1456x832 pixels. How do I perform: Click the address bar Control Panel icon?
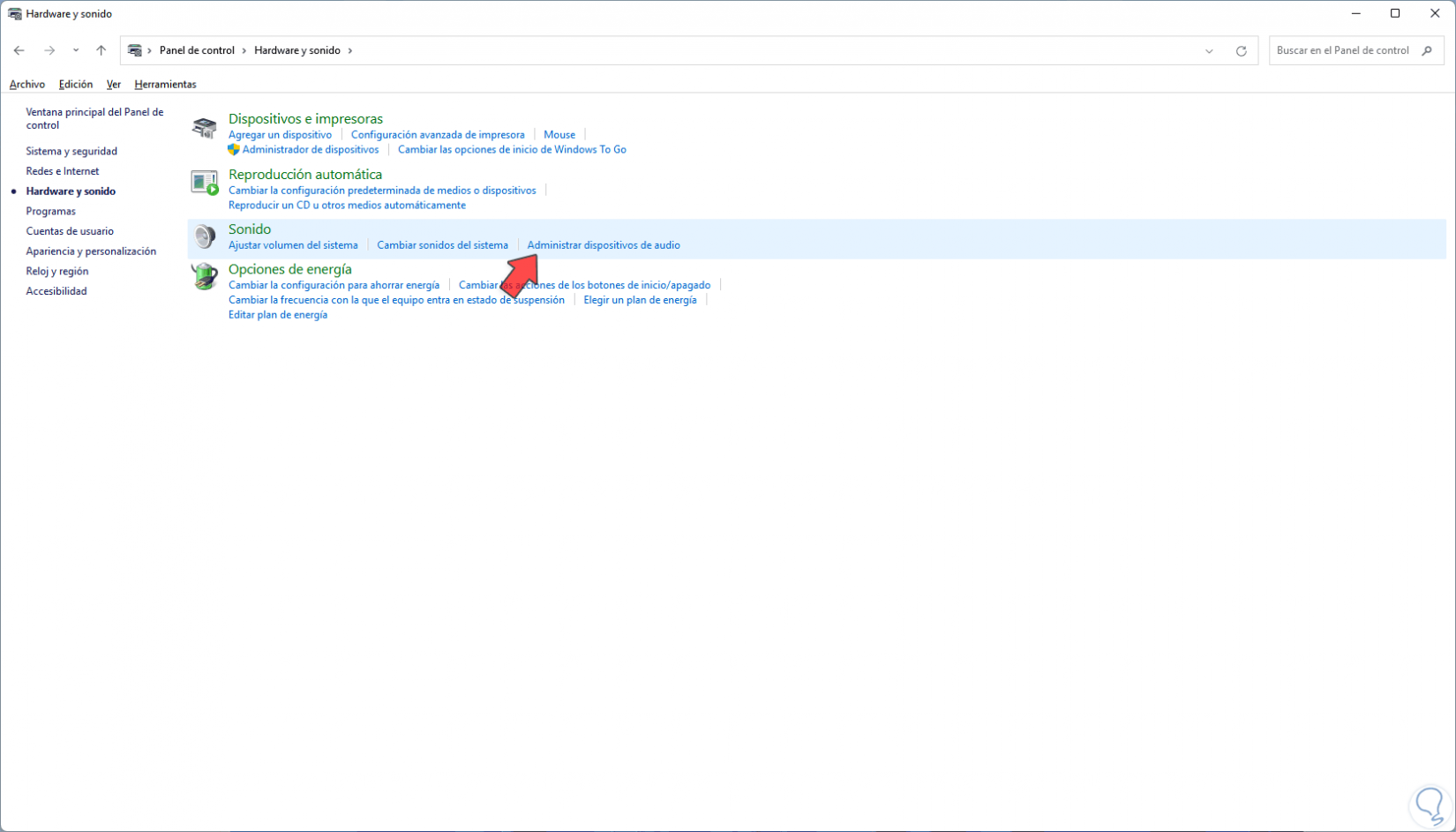click(x=135, y=50)
